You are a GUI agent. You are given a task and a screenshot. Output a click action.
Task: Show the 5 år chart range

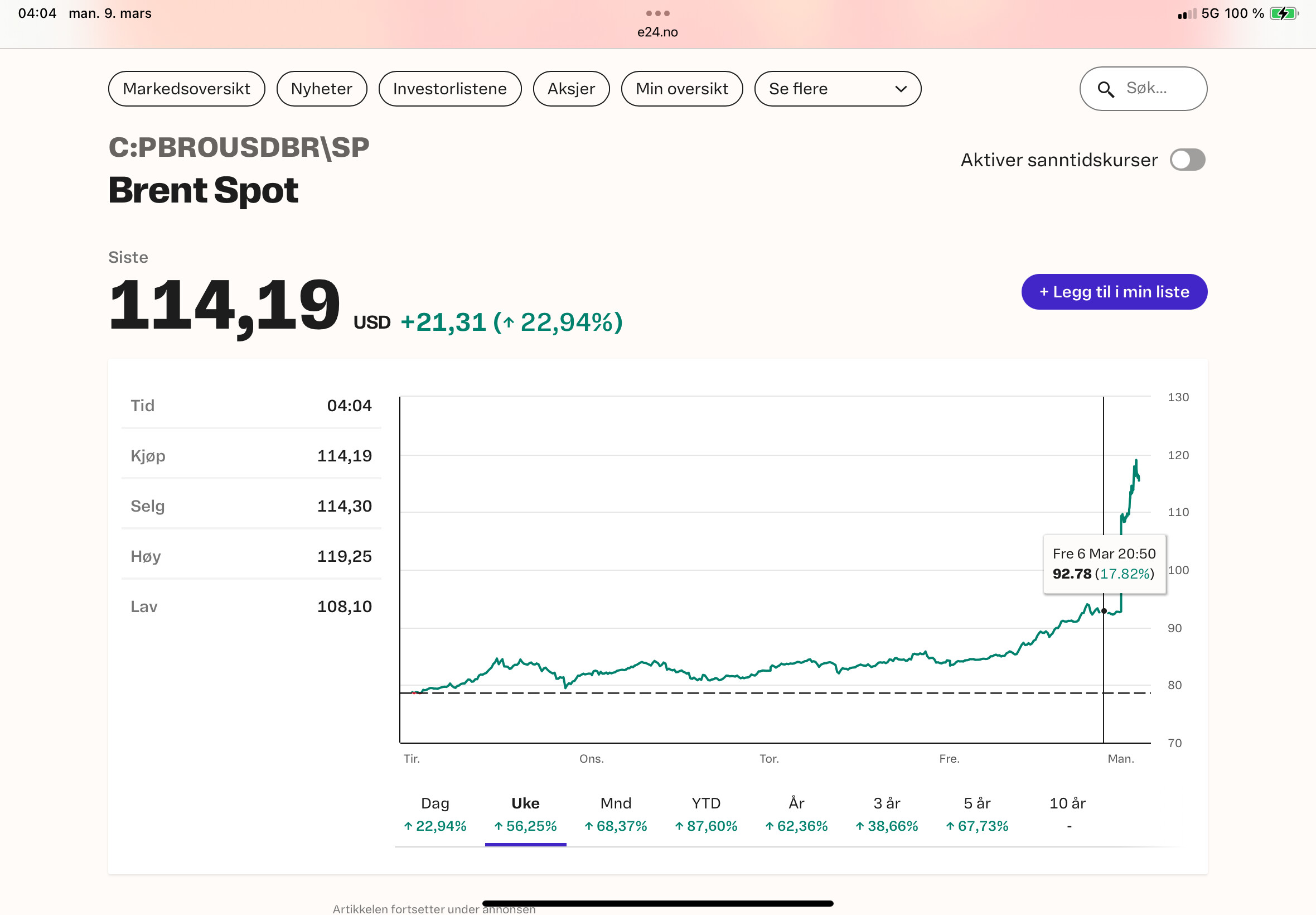[x=976, y=814]
